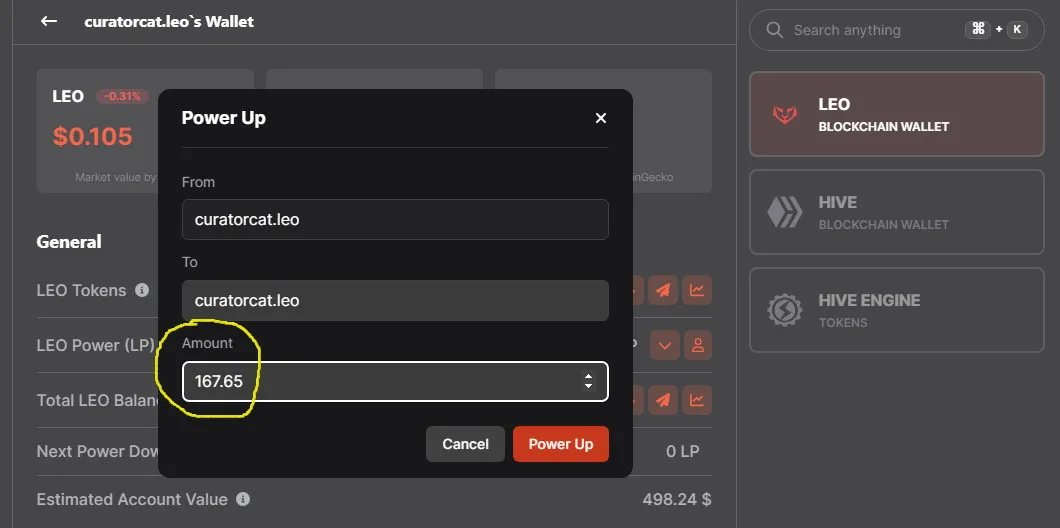Viewport: 1060px width, 528px height.
Task: Click the K key shortcut badge
Action: coord(1017,29)
